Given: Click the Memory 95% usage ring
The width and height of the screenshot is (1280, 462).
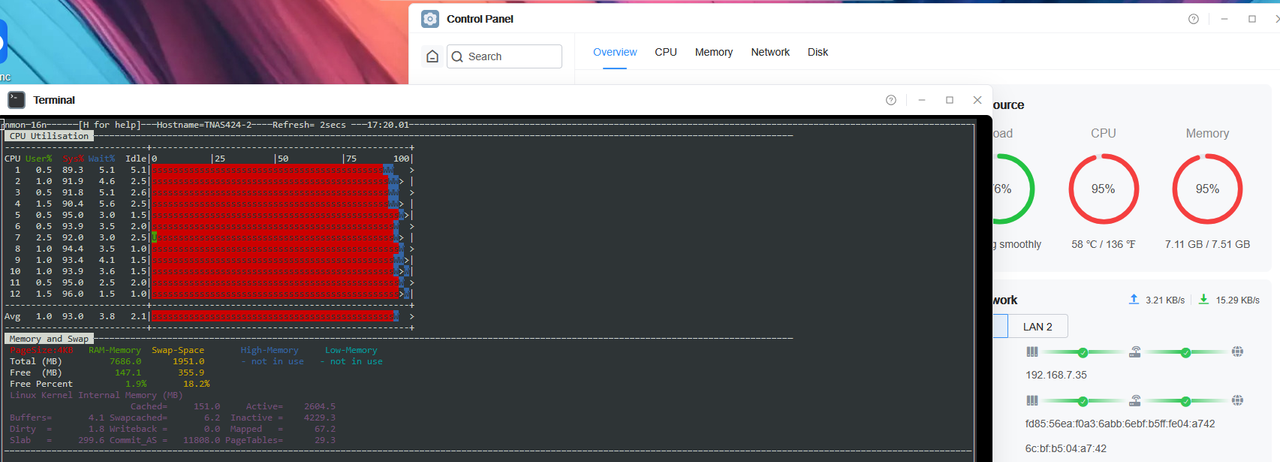Looking at the screenshot, I should click(1207, 189).
